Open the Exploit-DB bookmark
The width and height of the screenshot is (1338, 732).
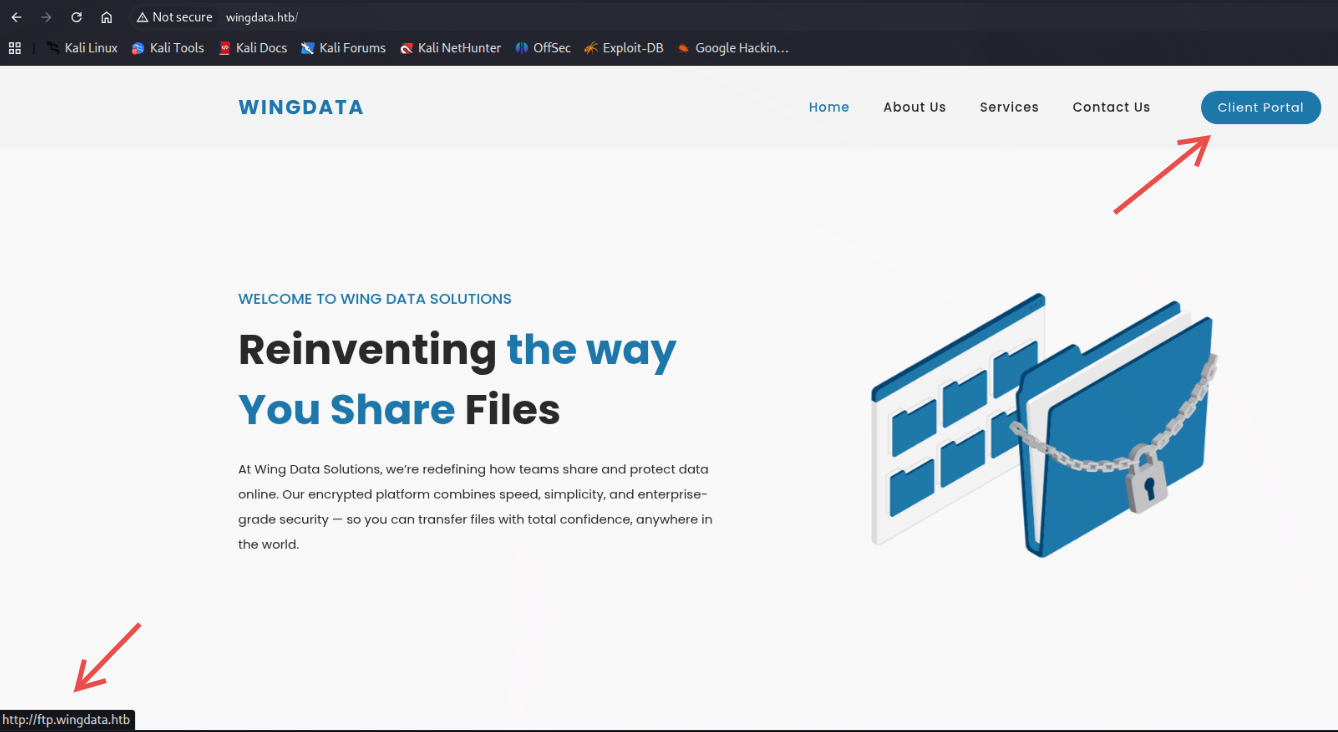pyautogui.click(x=624, y=48)
